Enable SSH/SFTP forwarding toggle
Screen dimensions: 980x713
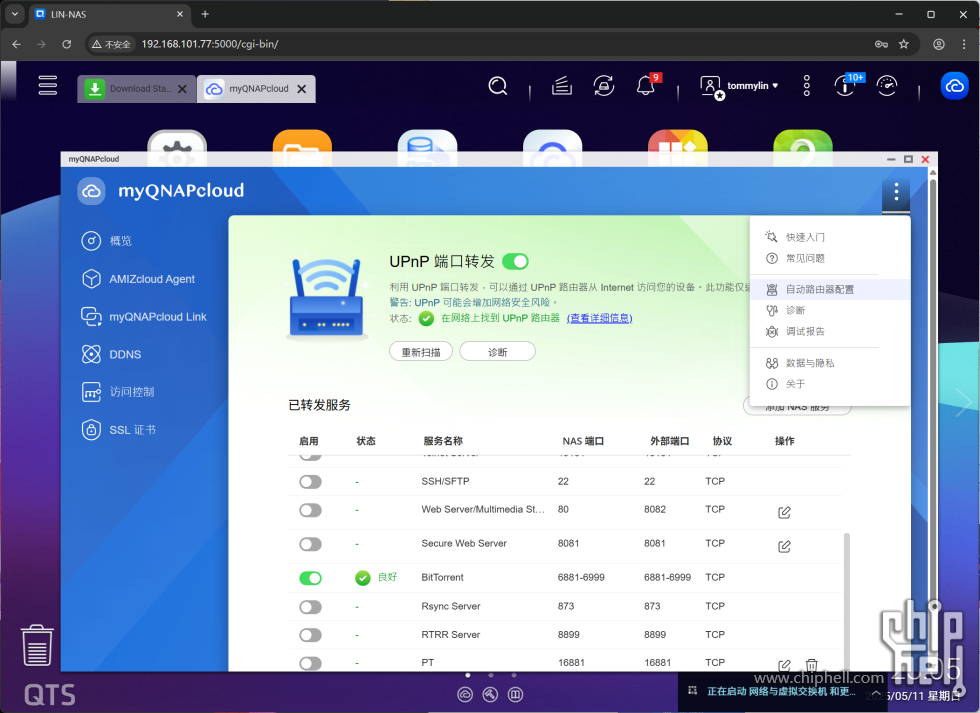(310, 482)
